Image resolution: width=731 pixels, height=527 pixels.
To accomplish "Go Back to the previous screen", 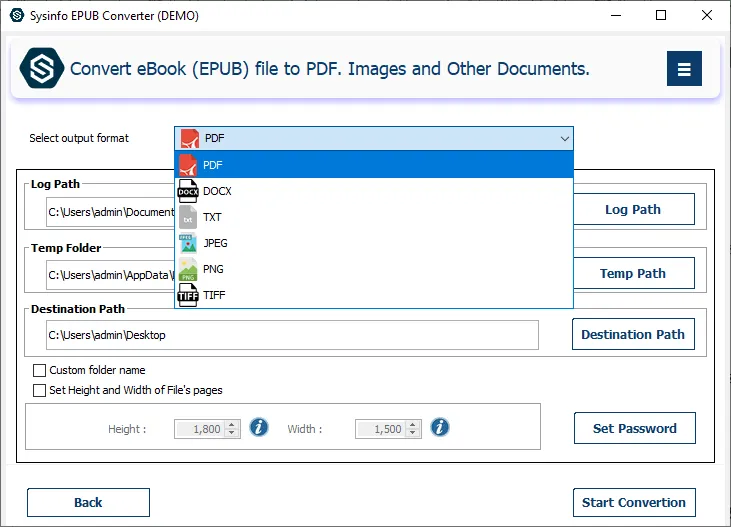I will [88, 502].
